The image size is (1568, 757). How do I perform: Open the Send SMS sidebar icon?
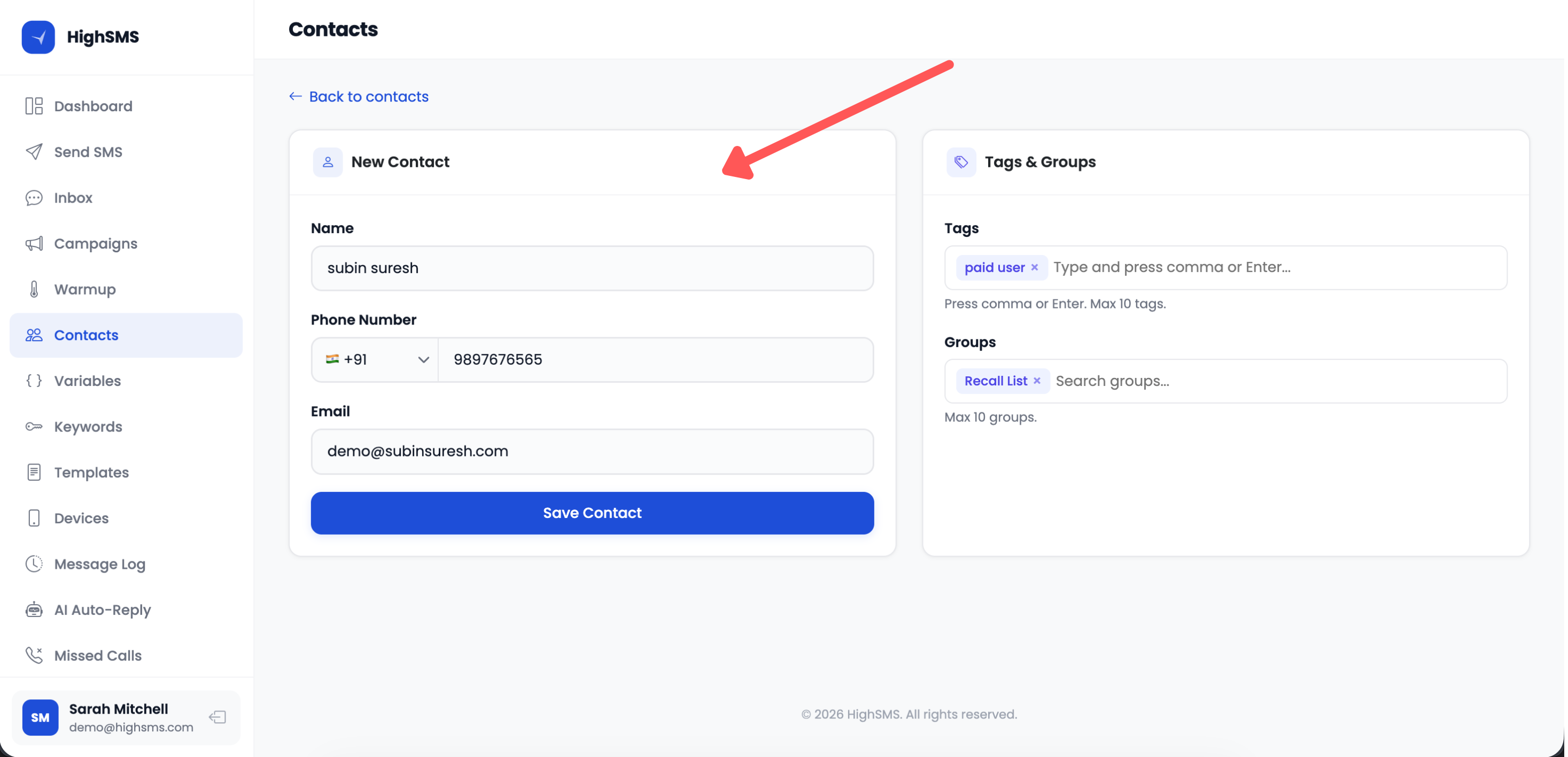pyautogui.click(x=34, y=152)
